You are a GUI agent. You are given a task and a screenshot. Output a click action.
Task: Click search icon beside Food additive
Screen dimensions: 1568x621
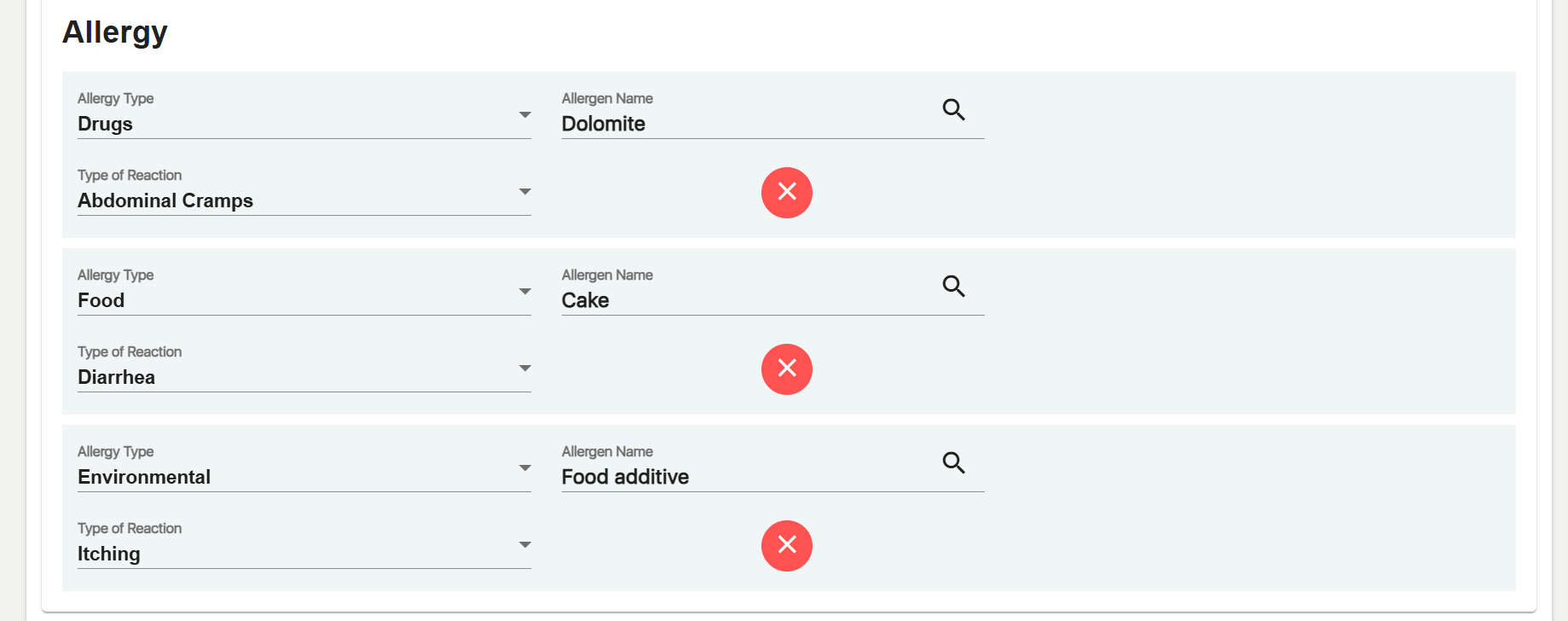click(953, 463)
